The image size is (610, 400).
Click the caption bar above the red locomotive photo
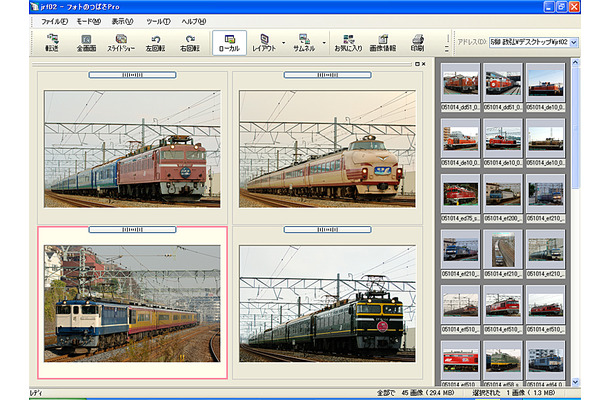tap(132, 75)
